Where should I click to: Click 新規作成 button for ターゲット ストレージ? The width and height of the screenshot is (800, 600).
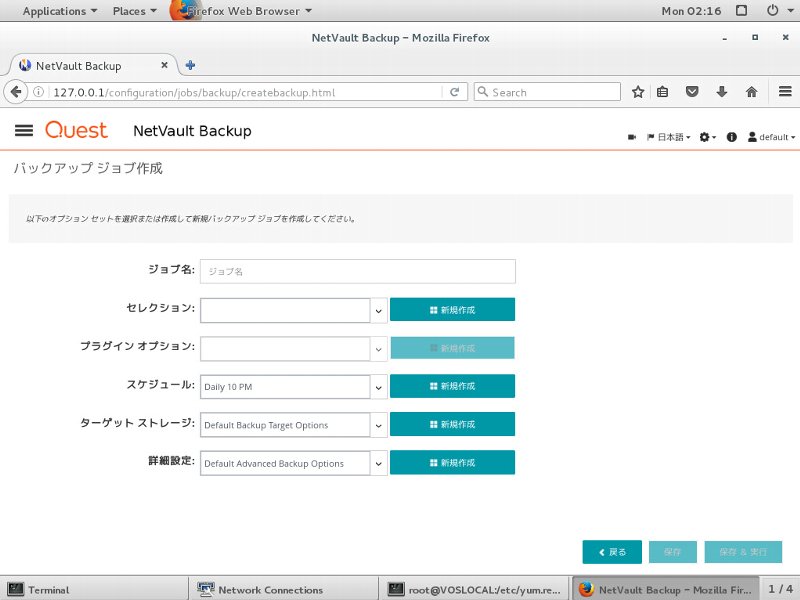tap(453, 424)
